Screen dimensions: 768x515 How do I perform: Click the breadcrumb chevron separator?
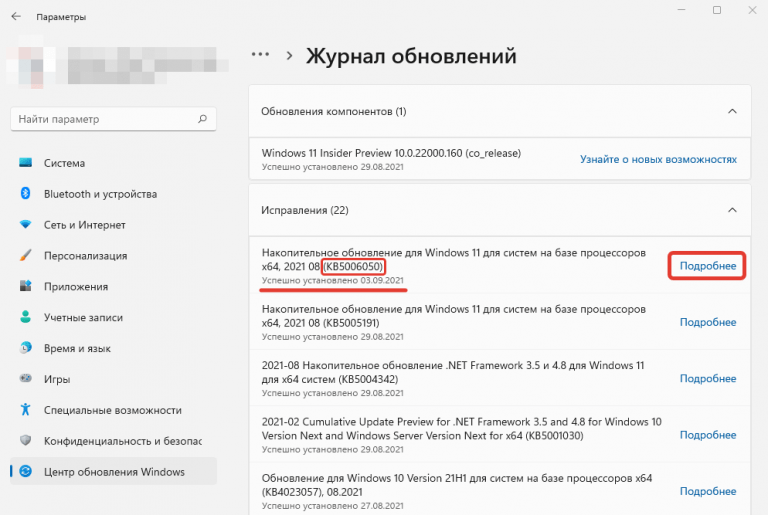tap(289, 55)
